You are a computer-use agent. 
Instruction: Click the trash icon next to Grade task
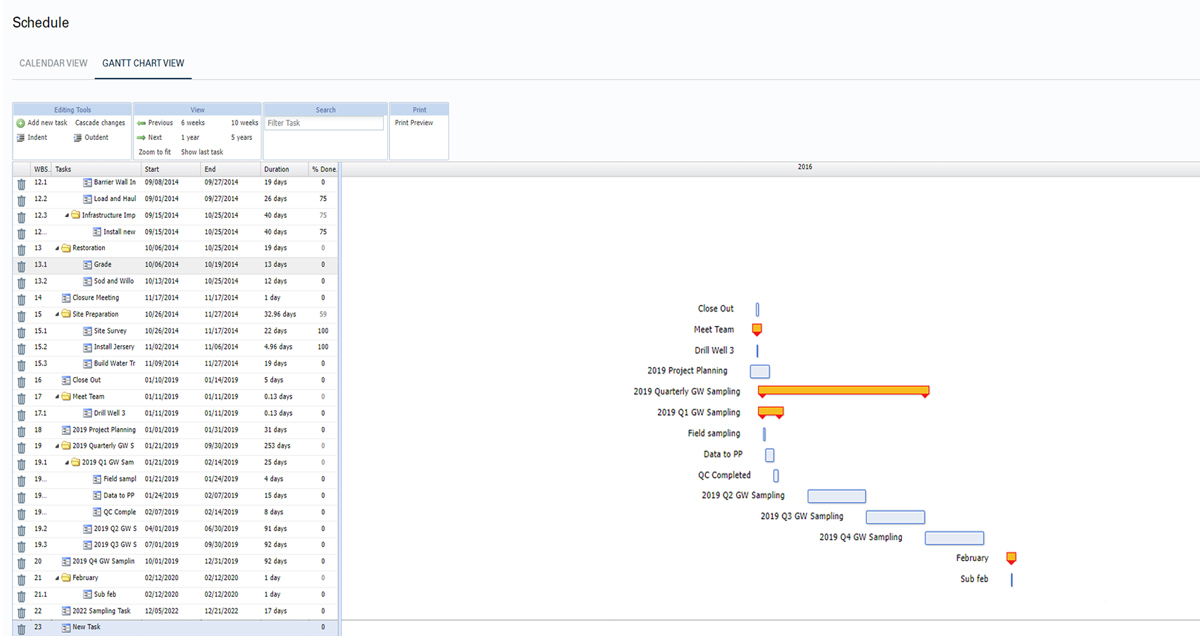tap(21, 264)
